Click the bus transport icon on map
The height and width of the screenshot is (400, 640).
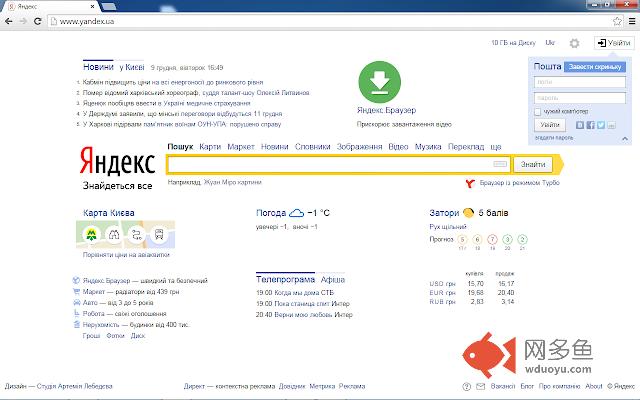click(x=159, y=234)
